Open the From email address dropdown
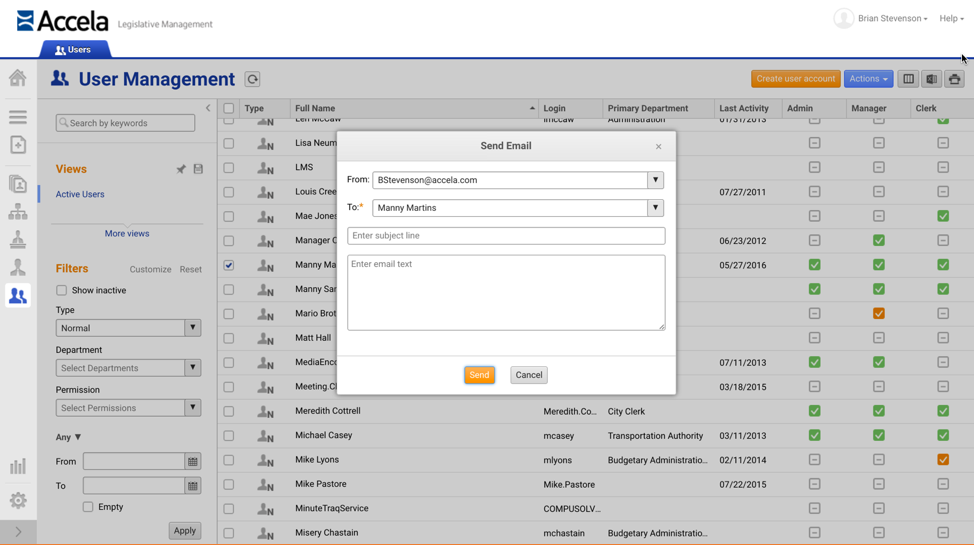974x545 pixels. (x=655, y=180)
